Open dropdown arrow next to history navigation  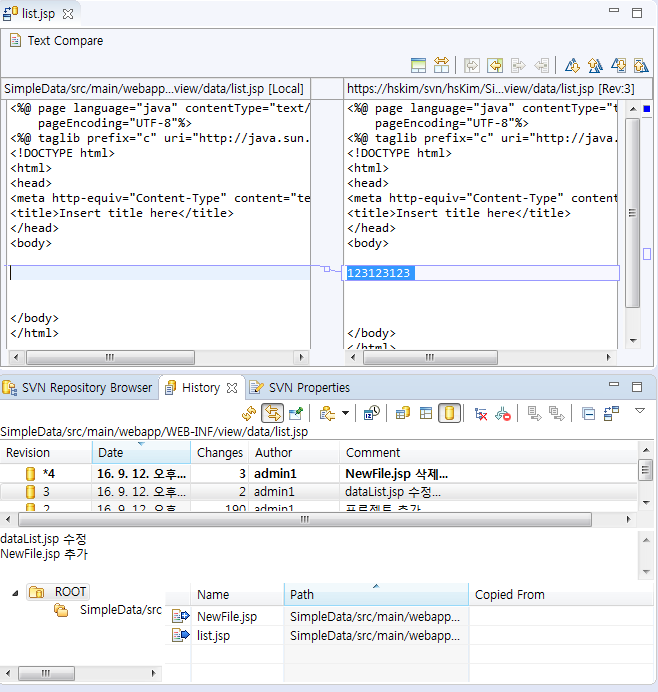point(346,414)
